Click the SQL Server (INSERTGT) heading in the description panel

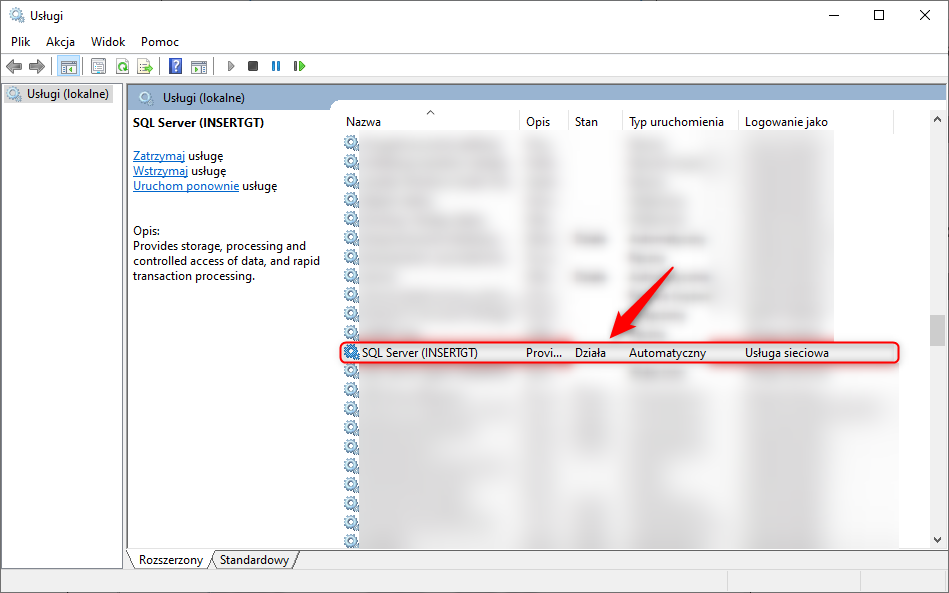(199, 122)
